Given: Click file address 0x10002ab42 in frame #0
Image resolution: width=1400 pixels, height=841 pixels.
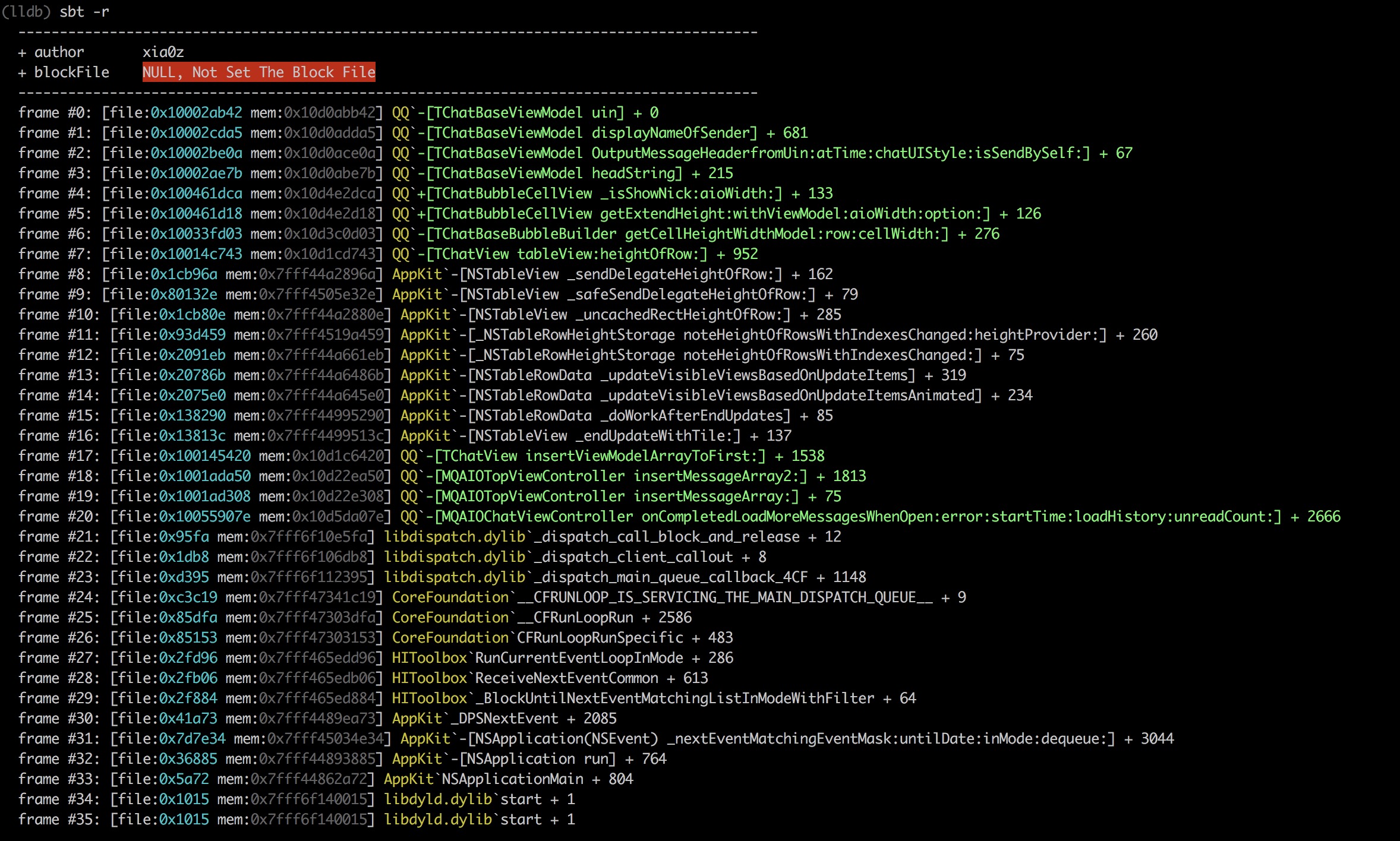Looking at the screenshot, I should pos(196,113).
